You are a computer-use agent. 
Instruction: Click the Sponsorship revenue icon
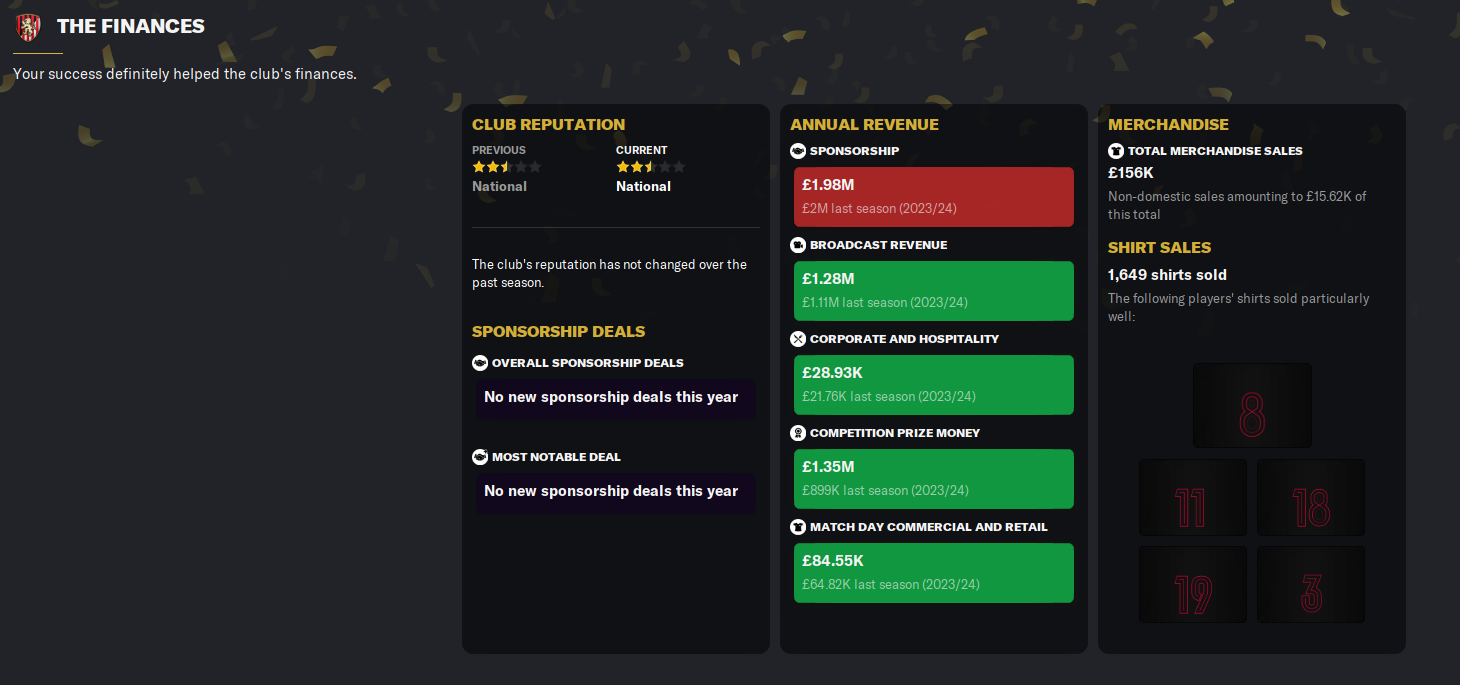[798, 151]
